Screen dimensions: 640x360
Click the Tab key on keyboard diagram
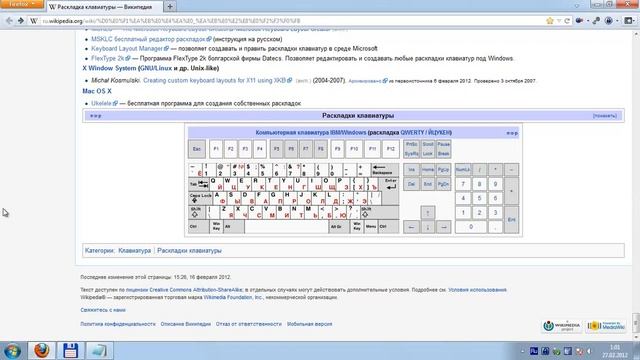(199, 184)
